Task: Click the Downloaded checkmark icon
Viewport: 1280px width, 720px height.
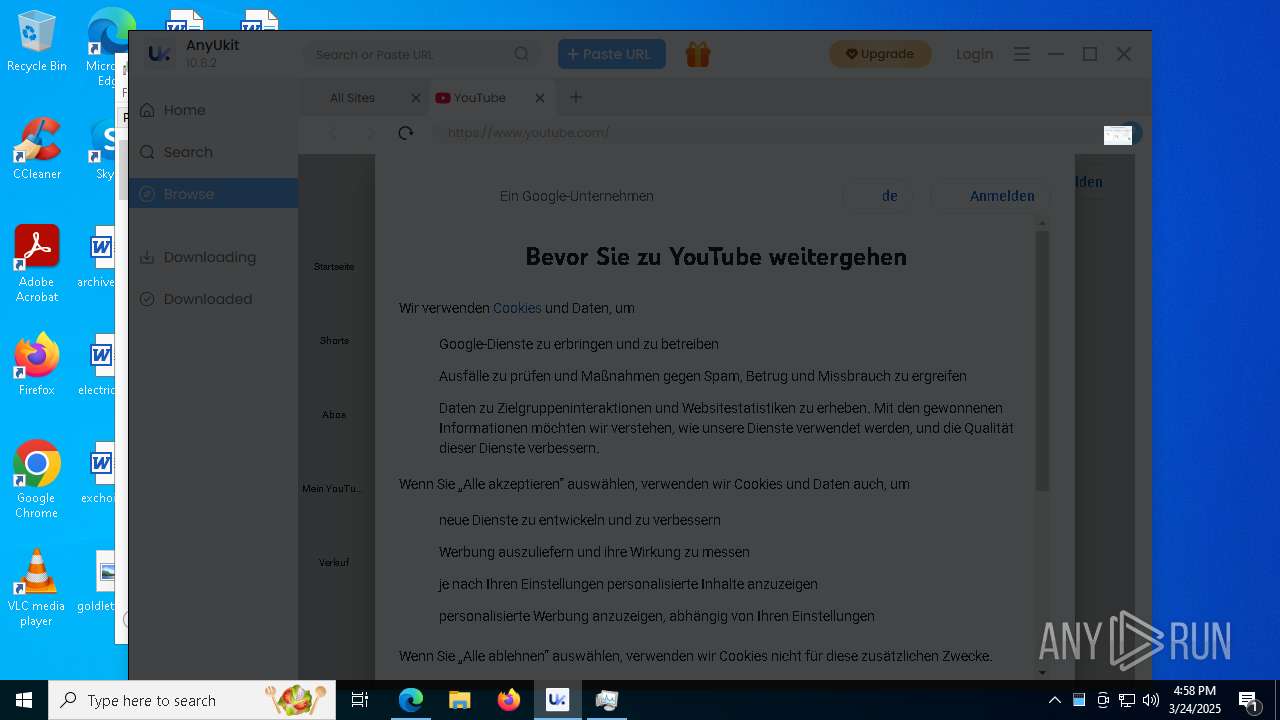Action: [147, 299]
